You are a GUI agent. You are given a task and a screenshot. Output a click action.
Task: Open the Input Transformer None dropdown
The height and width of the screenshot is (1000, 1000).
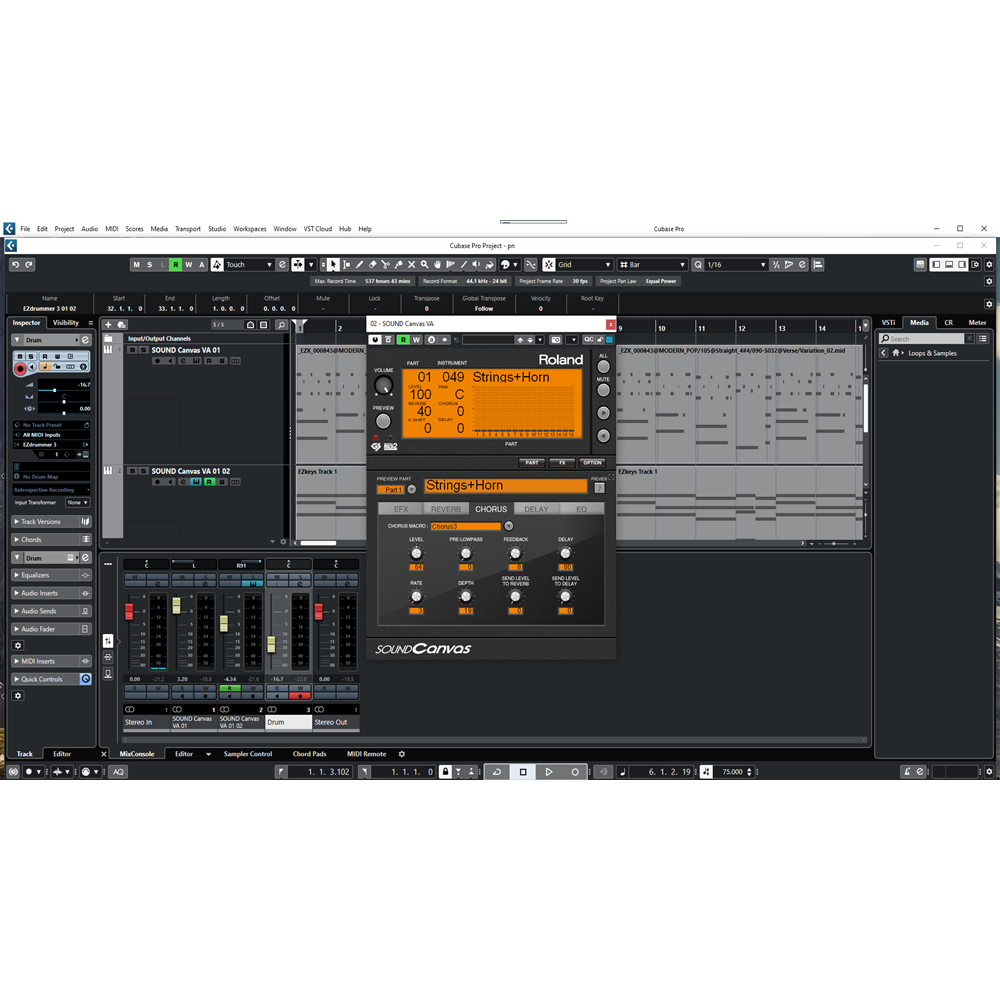(77, 503)
